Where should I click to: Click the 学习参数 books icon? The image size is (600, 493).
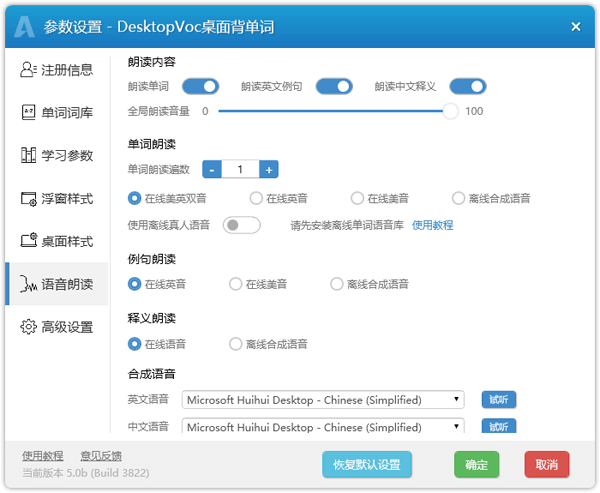click(28, 155)
